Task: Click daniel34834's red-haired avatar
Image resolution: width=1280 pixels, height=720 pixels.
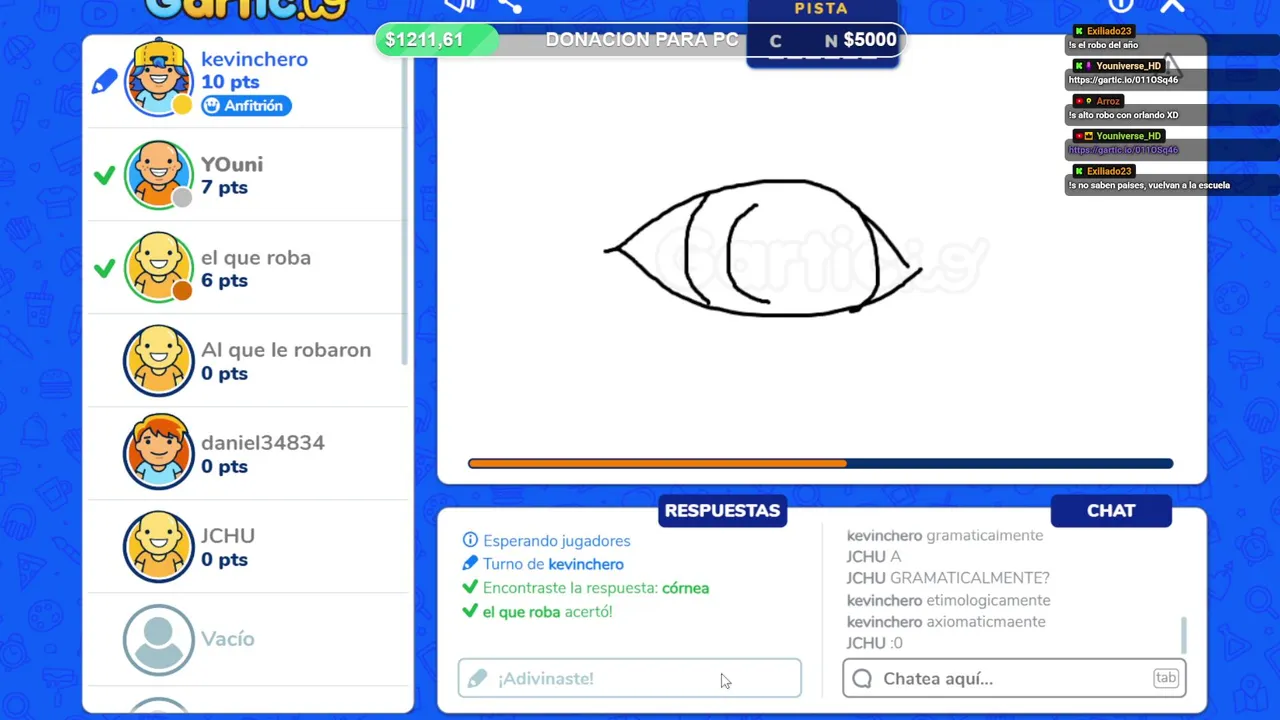Action: [158, 454]
